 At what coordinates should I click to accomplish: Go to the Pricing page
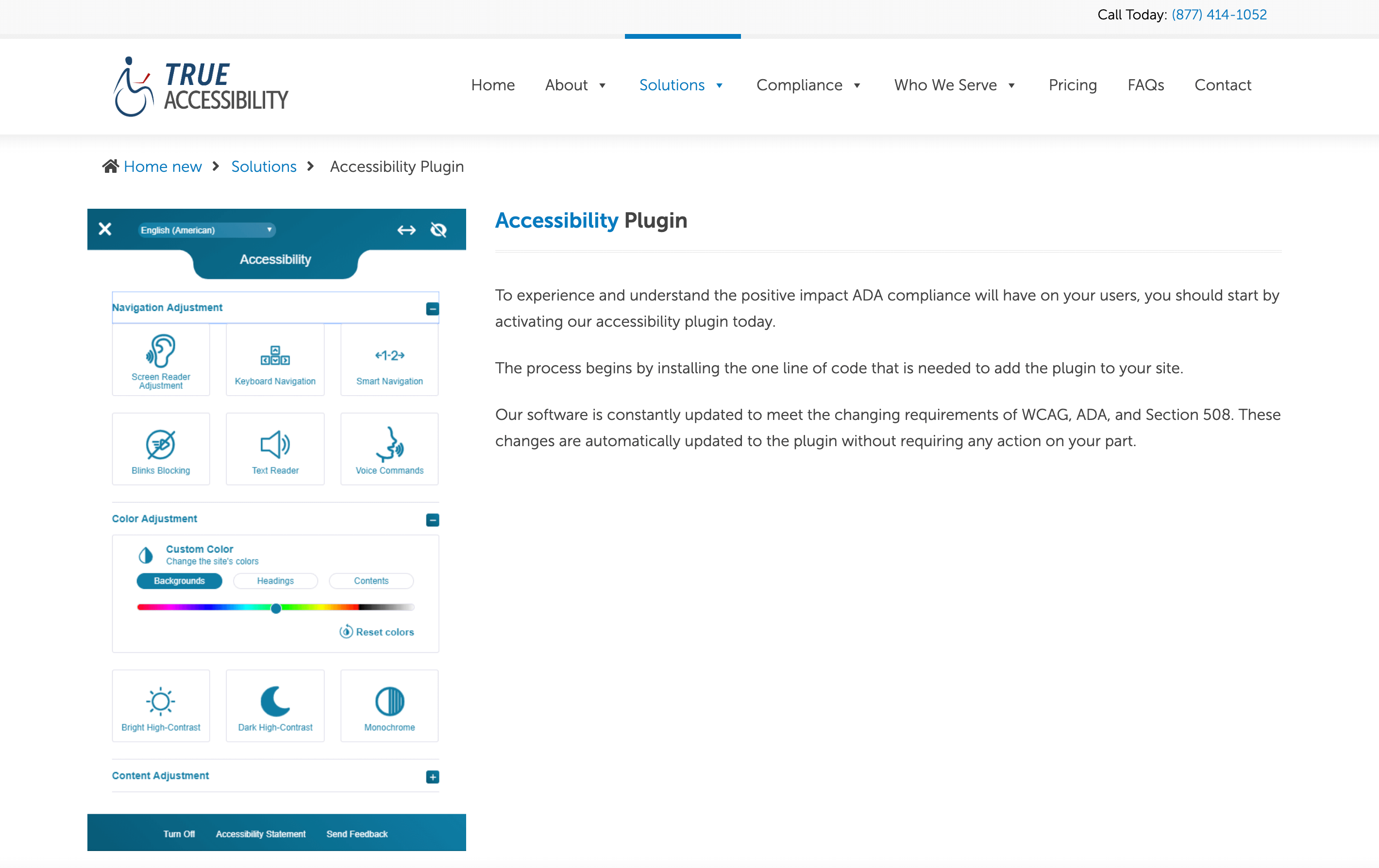pyautogui.click(x=1073, y=85)
